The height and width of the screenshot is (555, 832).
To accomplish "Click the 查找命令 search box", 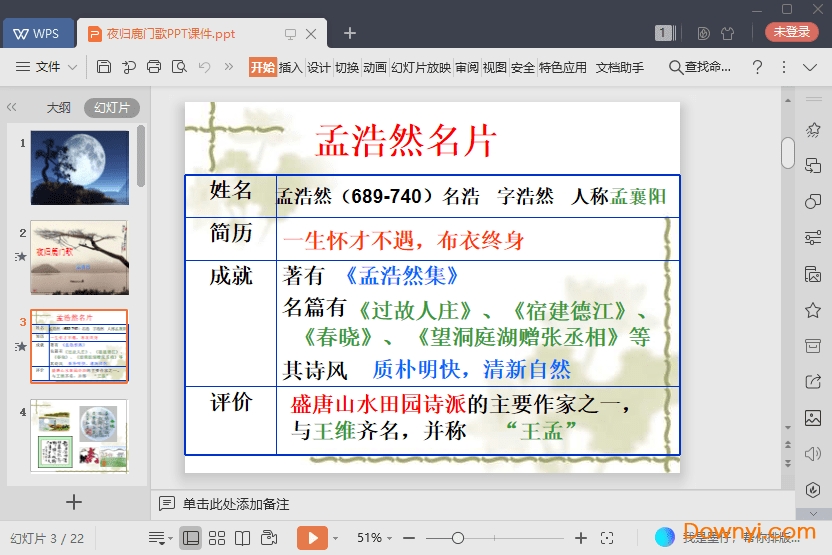I will (700, 67).
